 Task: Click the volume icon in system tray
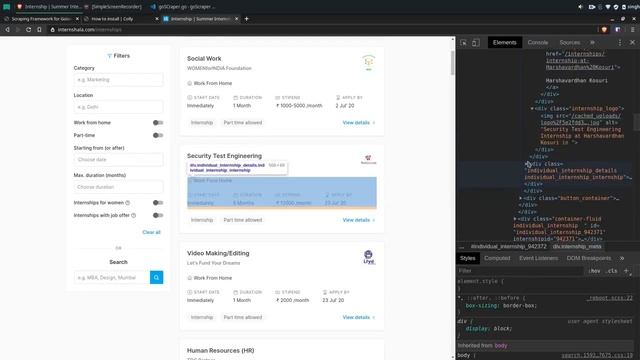[x=580, y=7]
